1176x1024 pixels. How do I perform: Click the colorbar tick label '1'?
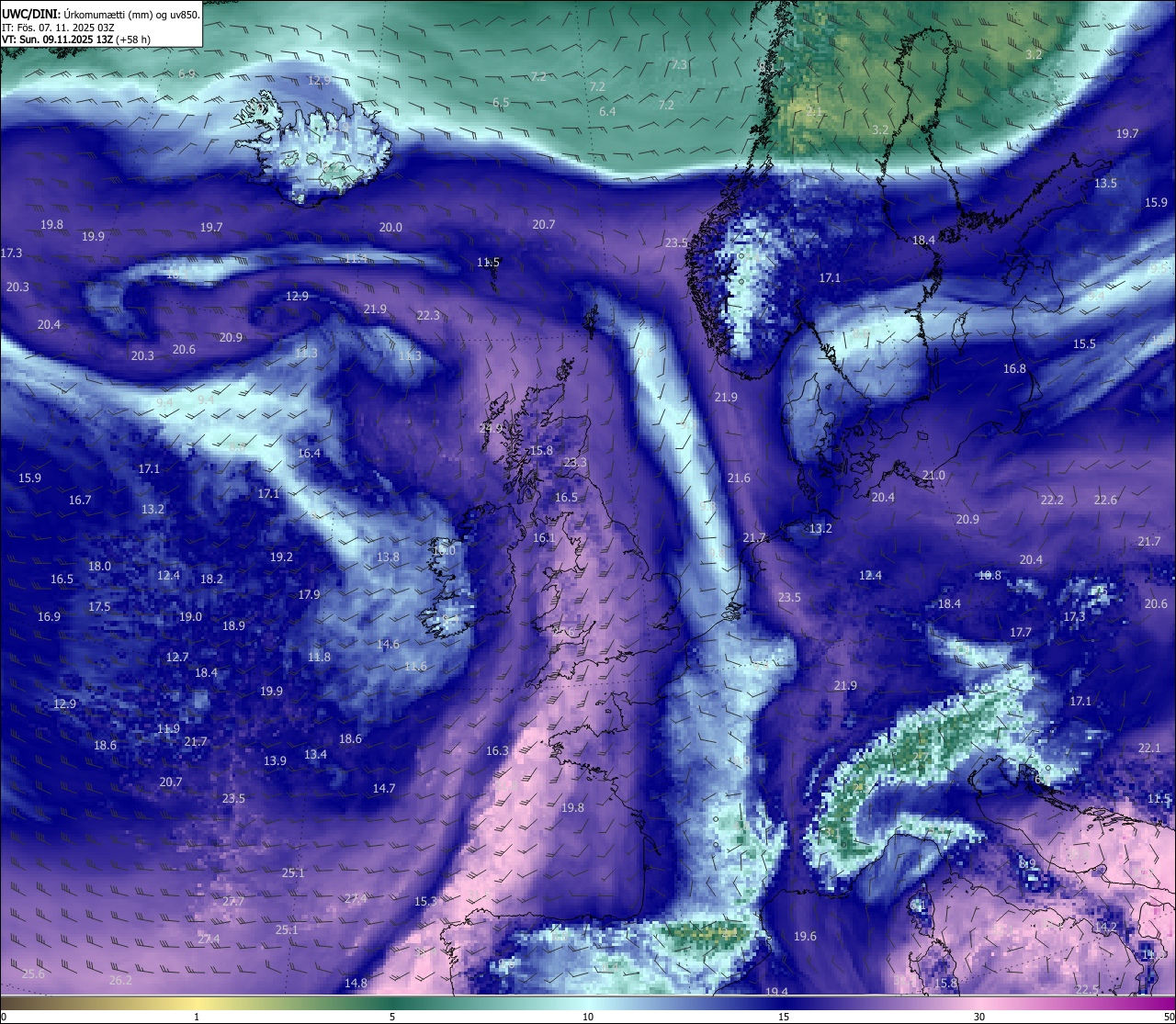pyautogui.click(x=197, y=1017)
